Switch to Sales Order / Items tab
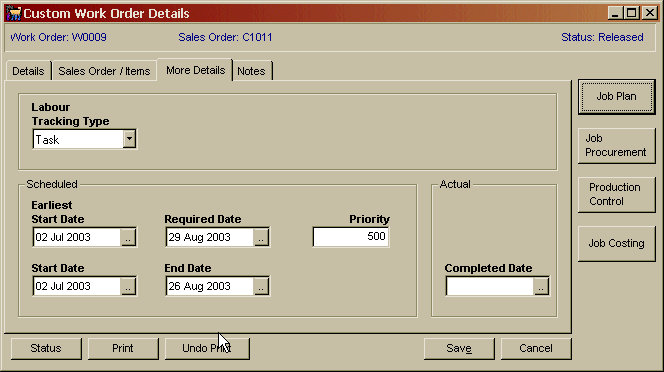Screen dimensions: 664x372 (x=104, y=71)
